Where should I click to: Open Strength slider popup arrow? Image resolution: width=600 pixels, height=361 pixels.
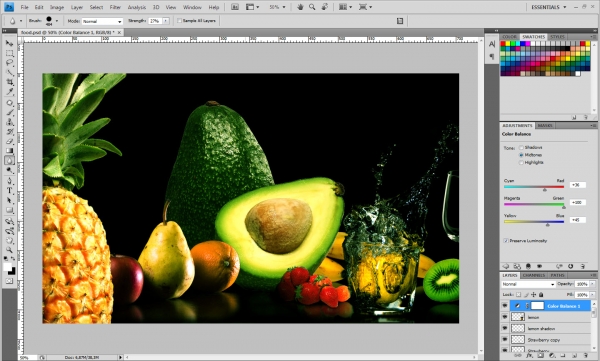[166, 21]
